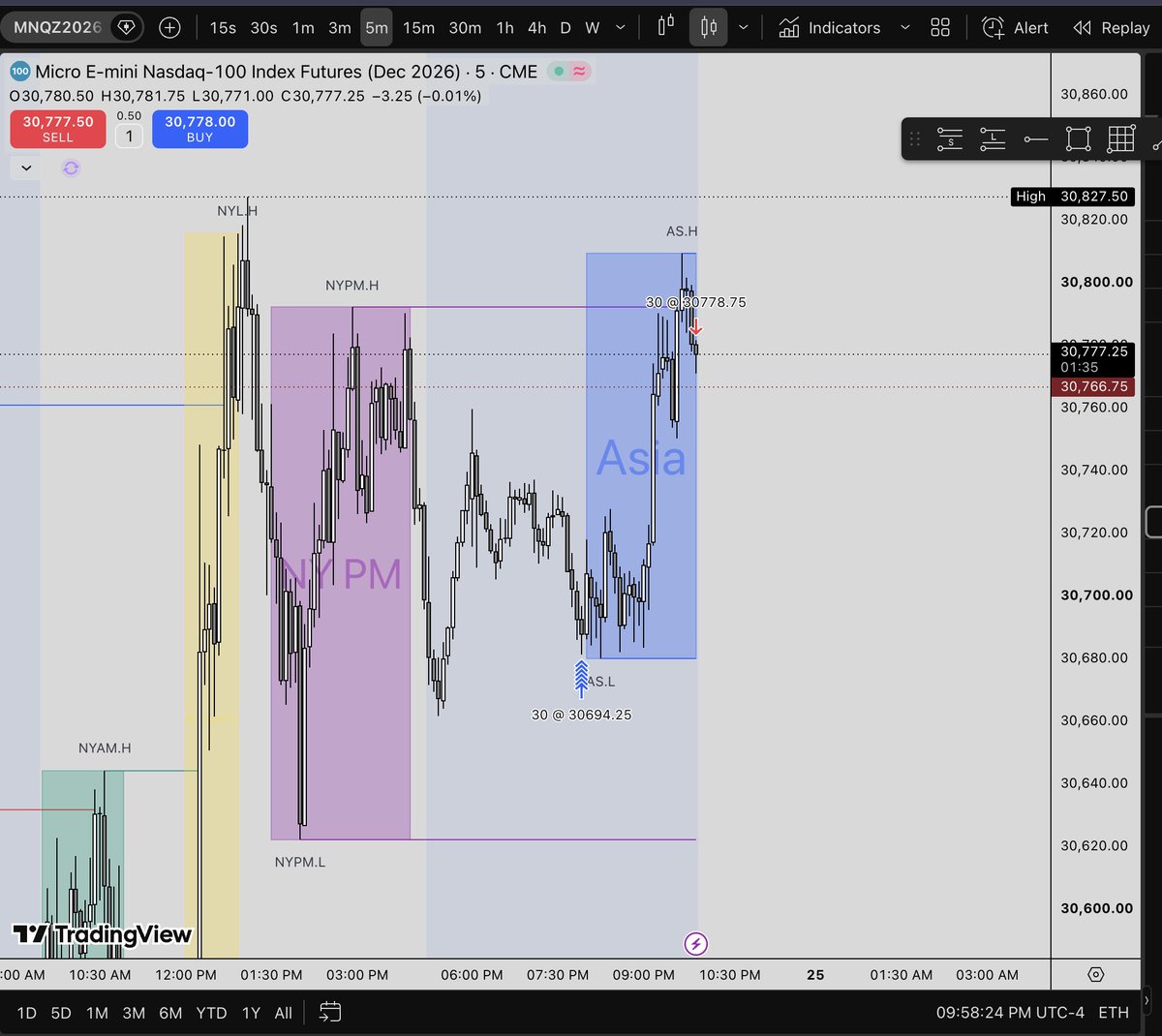Click the pink data mode wave icon
Screen dimensions: 1162x1036
580,72
